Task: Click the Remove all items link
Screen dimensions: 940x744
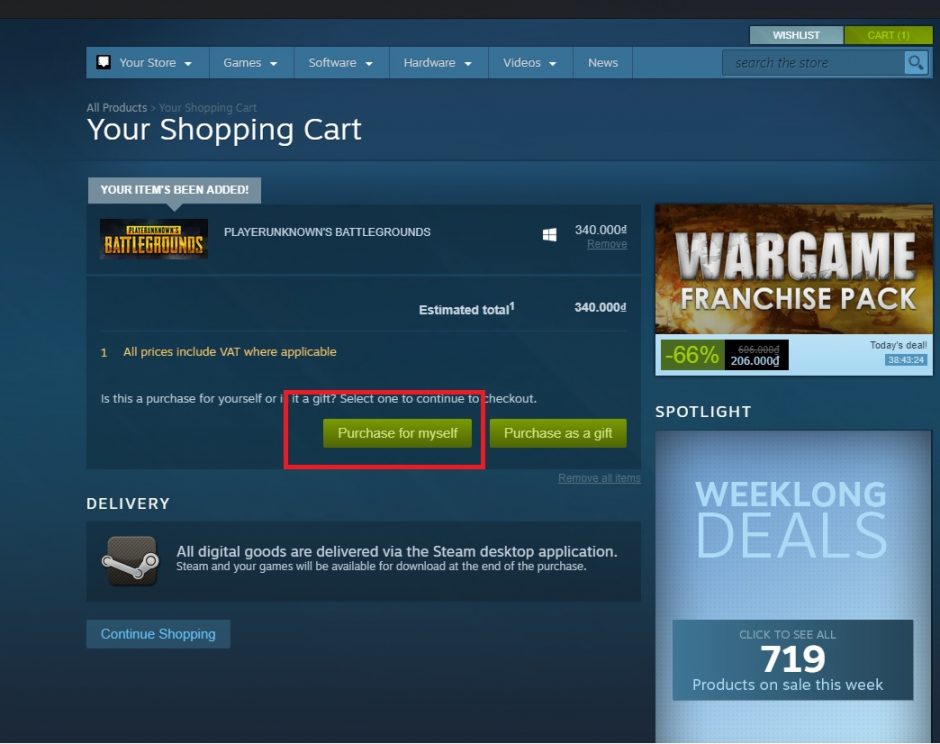Action: coord(599,478)
